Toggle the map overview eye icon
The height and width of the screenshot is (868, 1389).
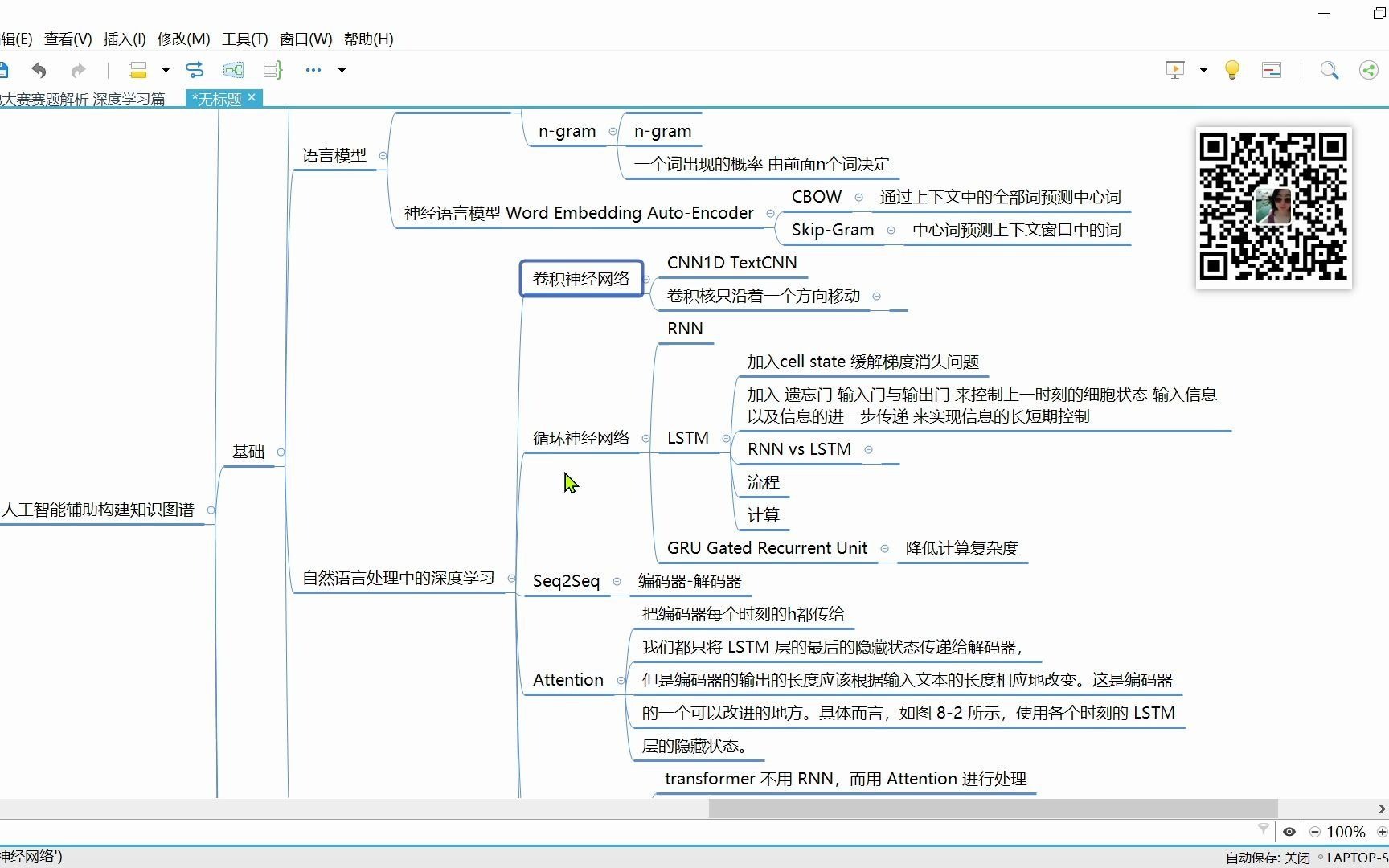point(1289,831)
